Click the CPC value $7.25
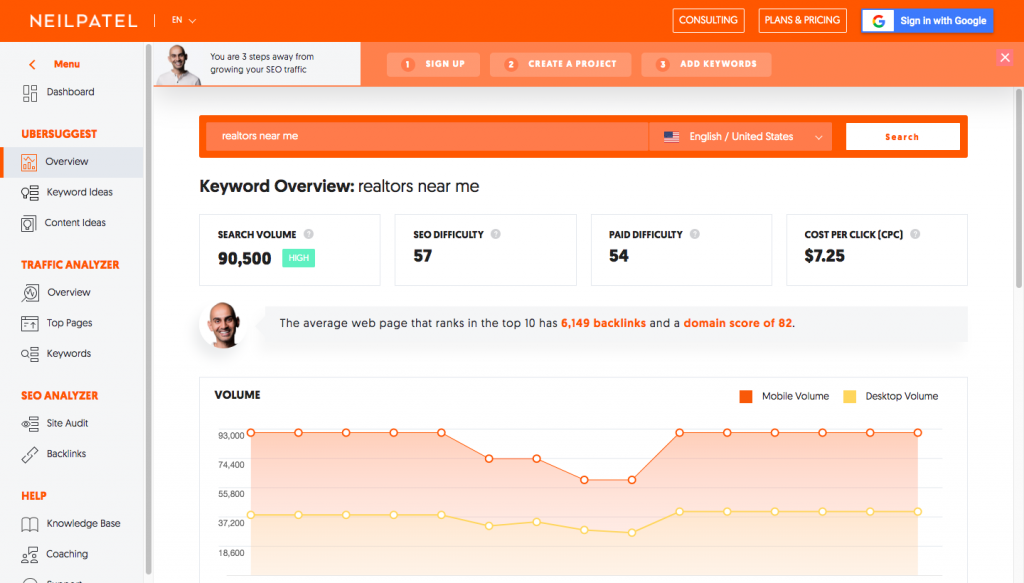This screenshot has width=1024, height=583. pyautogui.click(x=825, y=256)
